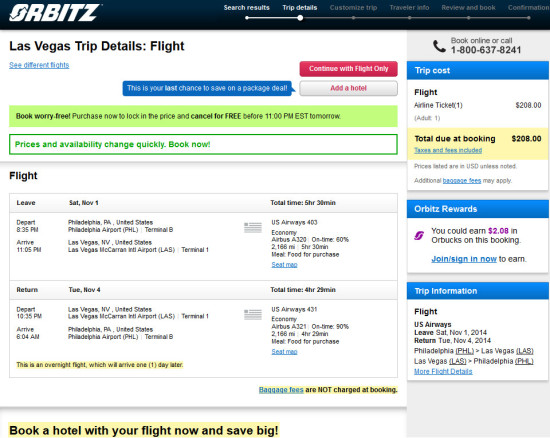Open the Seat map for US Airways 403

[x=284, y=265]
